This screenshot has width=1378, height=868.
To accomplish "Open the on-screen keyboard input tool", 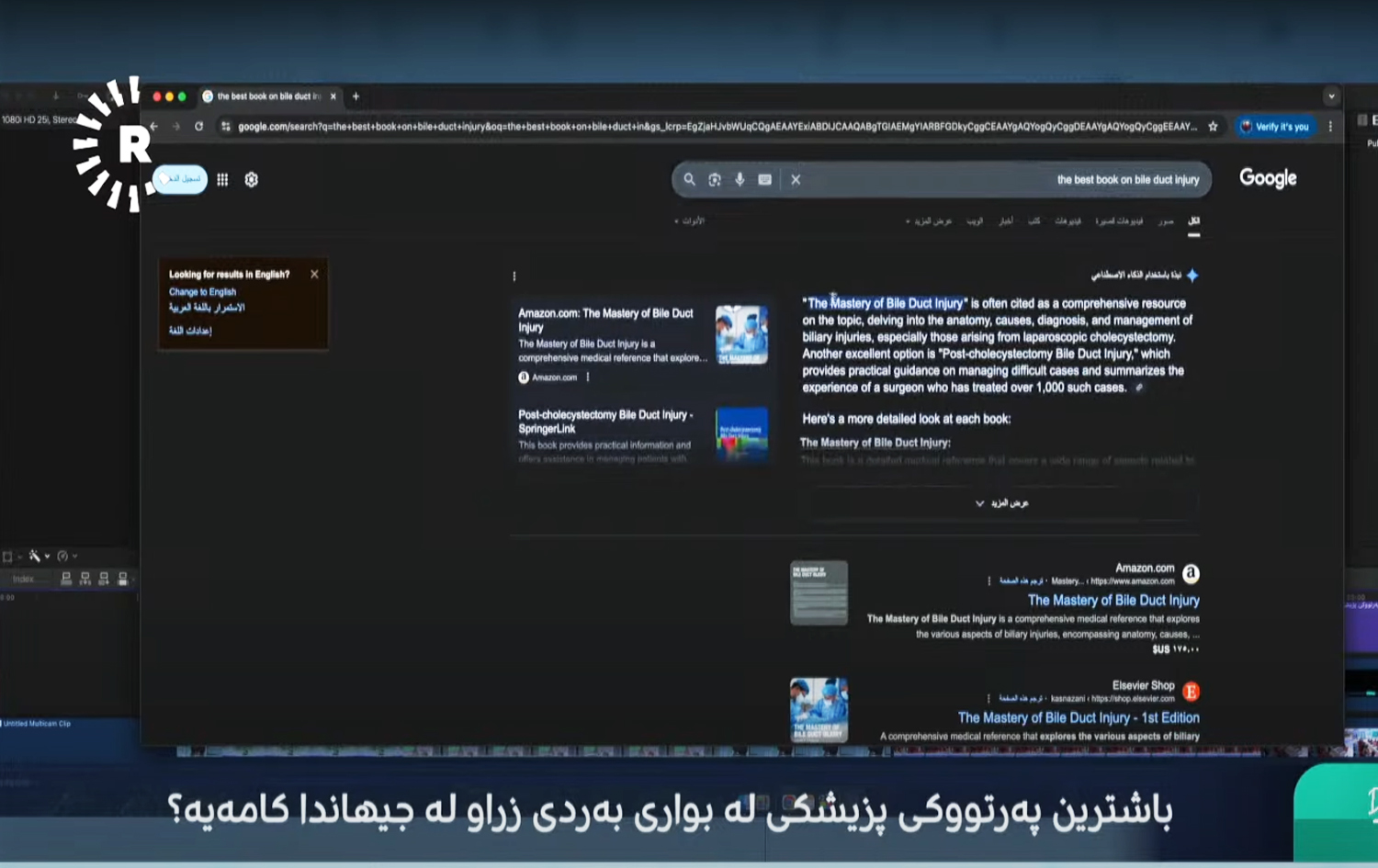I will coord(764,180).
